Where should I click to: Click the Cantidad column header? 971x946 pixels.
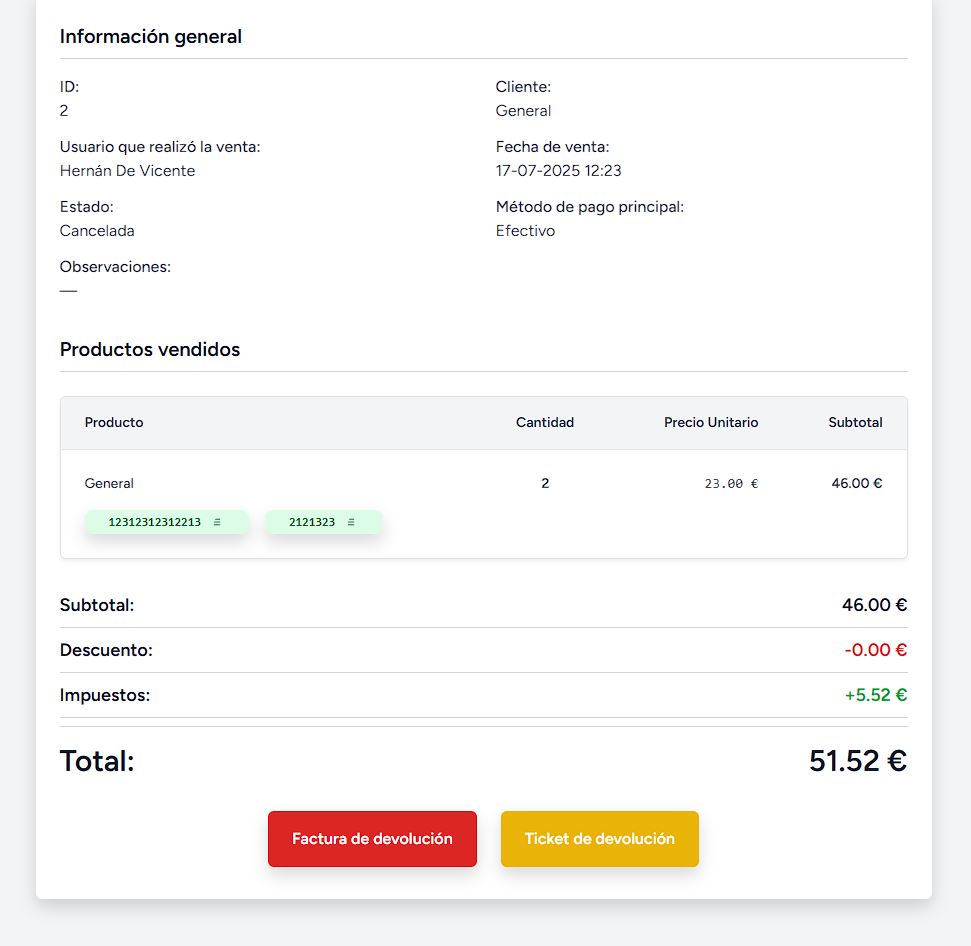[x=545, y=422]
